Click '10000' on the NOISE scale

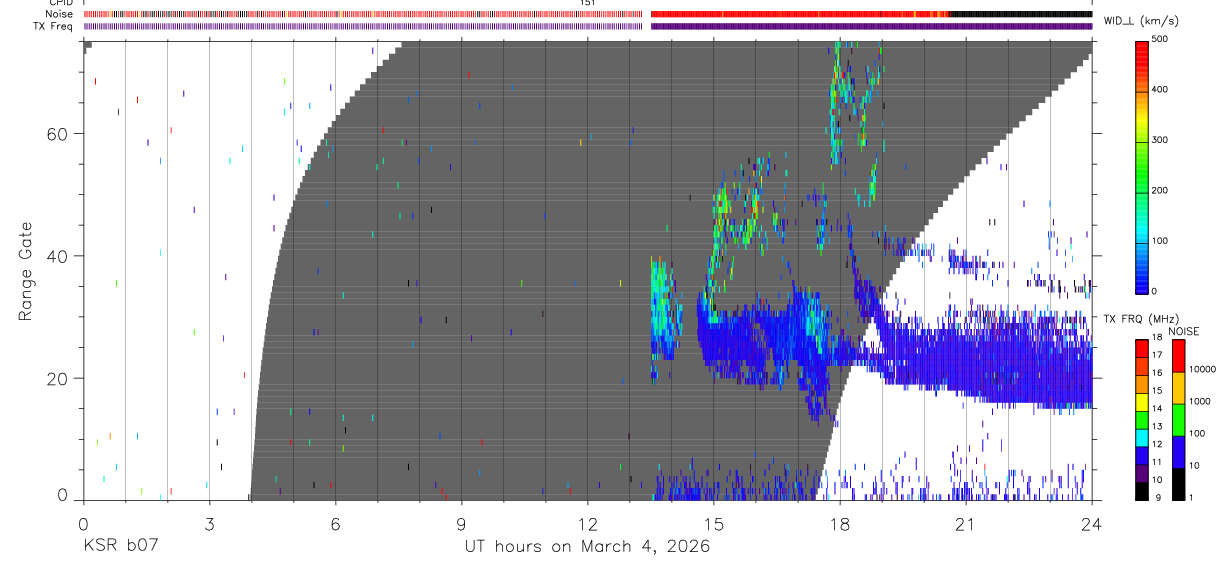click(x=1204, y=370)
